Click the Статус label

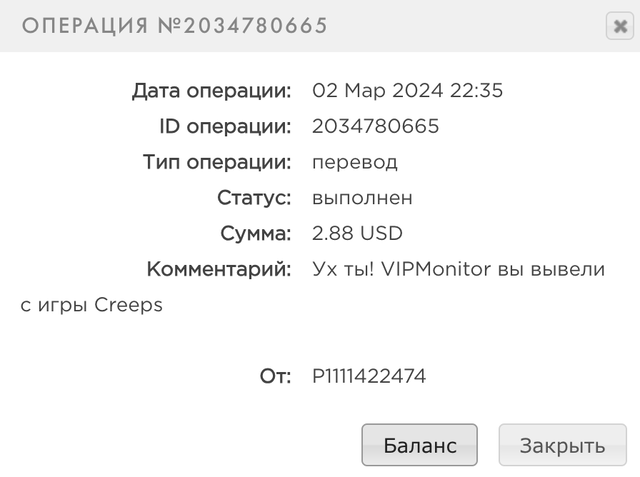coord(254,198)
